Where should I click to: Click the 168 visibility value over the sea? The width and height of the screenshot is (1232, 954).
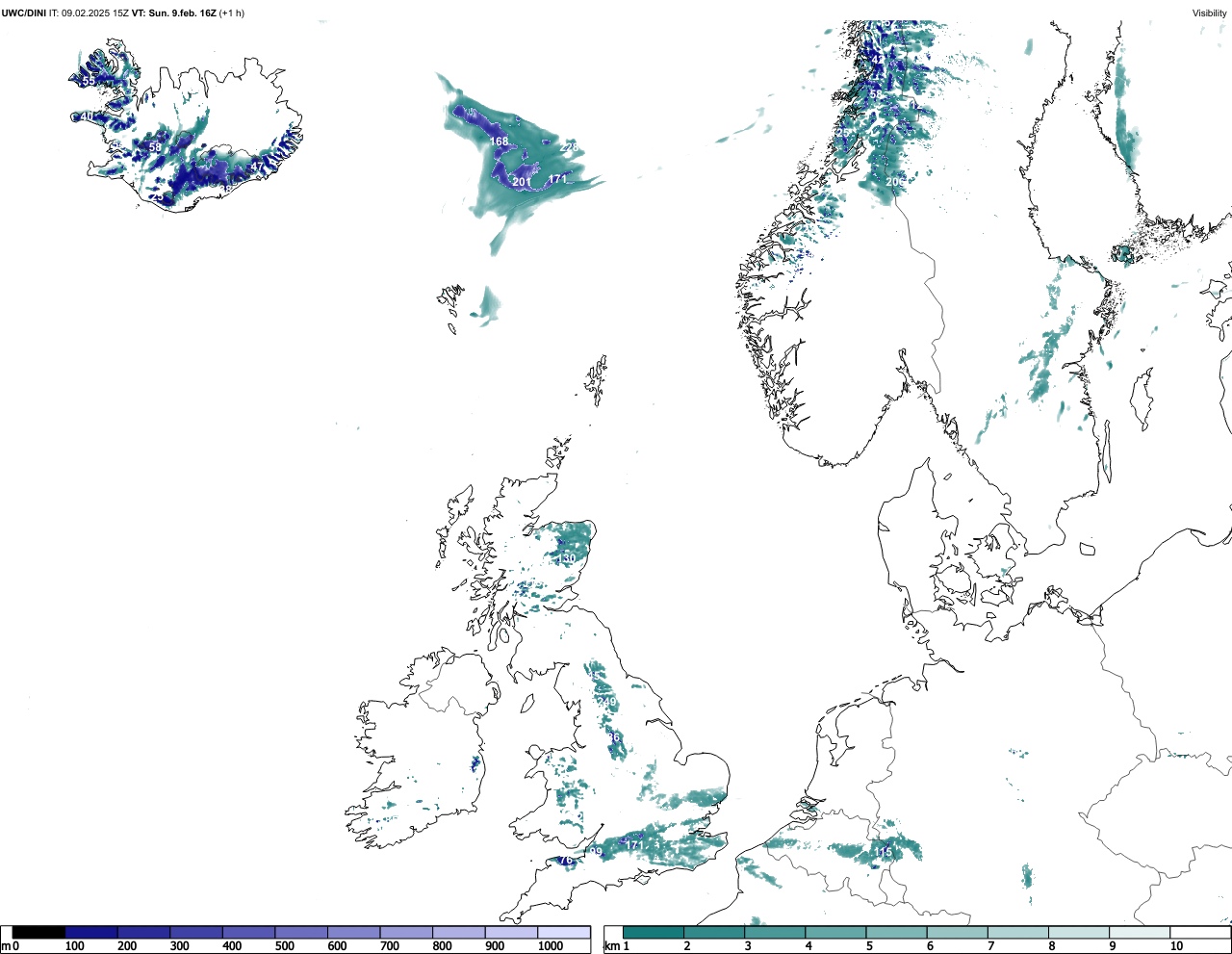[499, 142]
